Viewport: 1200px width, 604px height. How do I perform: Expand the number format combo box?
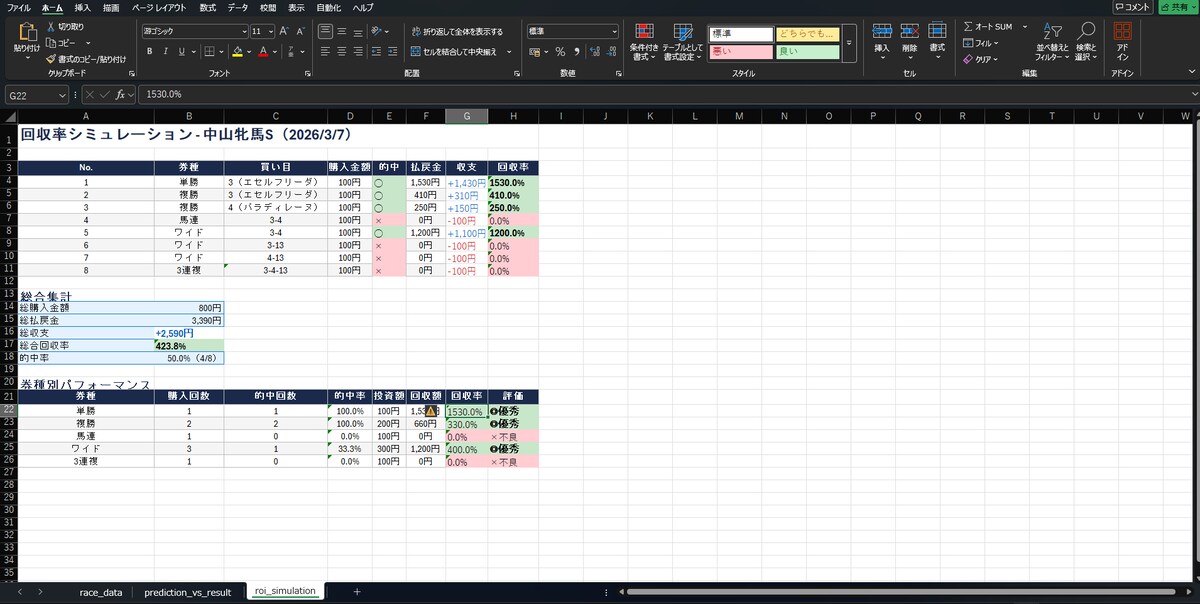point(614,31)
